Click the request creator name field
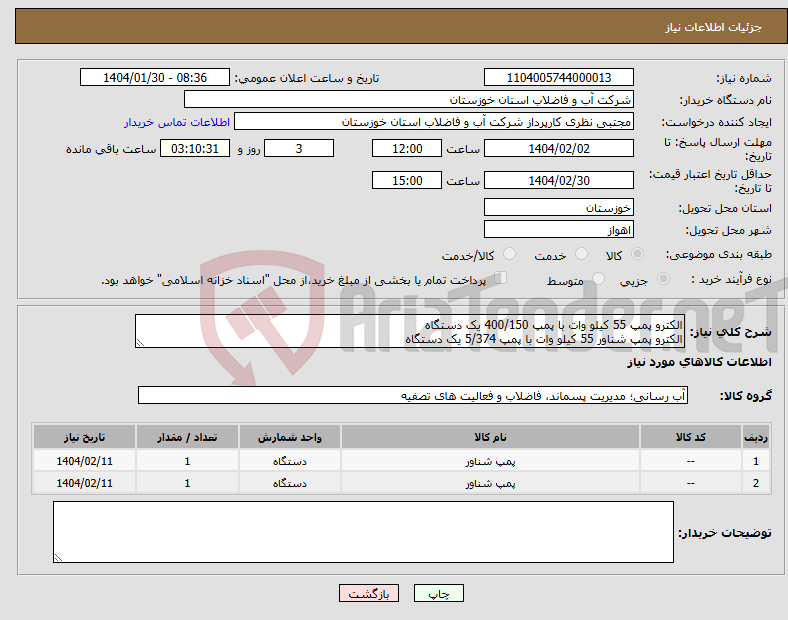Image resolution: width=788 pixels, height=620 pixels. coord(434,122)
